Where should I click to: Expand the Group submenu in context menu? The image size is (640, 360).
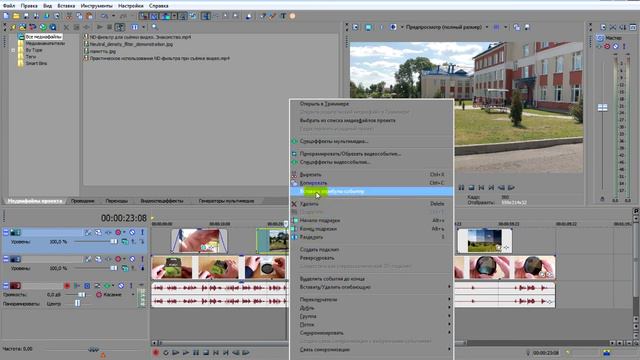(371, 316)
